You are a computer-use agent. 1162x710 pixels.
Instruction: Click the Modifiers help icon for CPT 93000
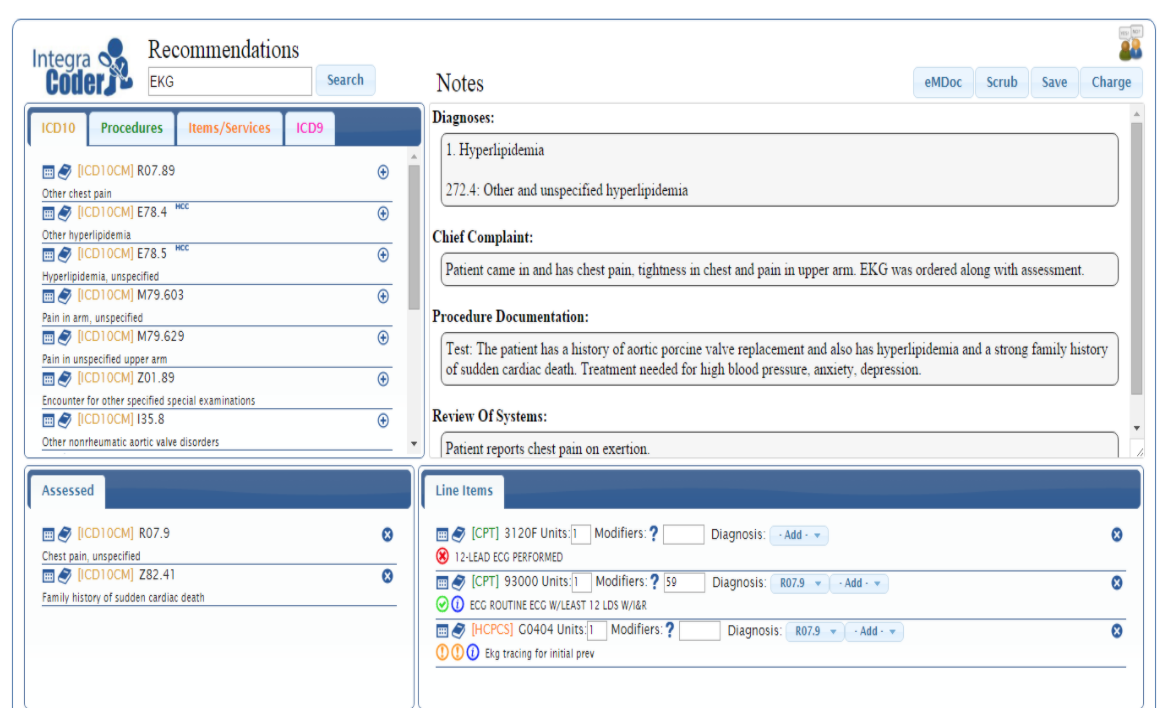pyautogui.click(x=655, y=583)
